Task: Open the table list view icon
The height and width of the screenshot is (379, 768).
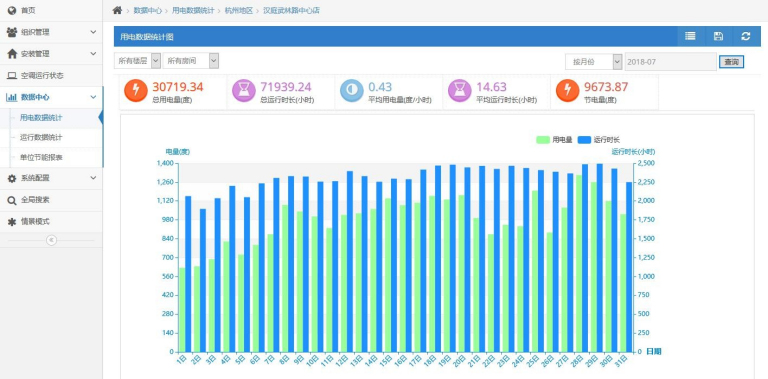Action: (x=690, y=36)
